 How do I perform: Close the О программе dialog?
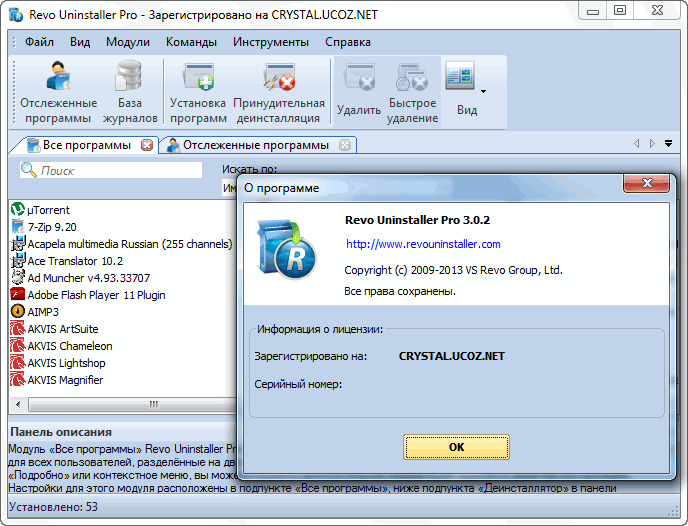click(x=646, y=183)
